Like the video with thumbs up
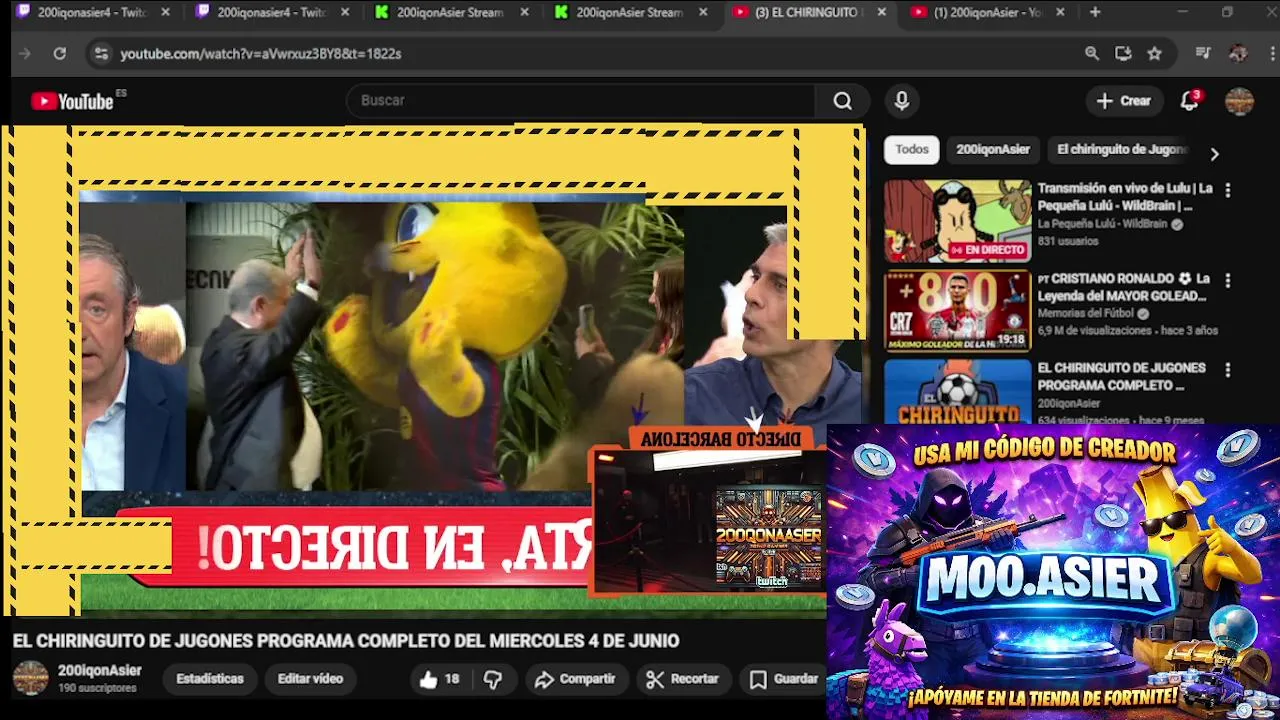This screenshot has height=720, width=1280. (429, 679)
